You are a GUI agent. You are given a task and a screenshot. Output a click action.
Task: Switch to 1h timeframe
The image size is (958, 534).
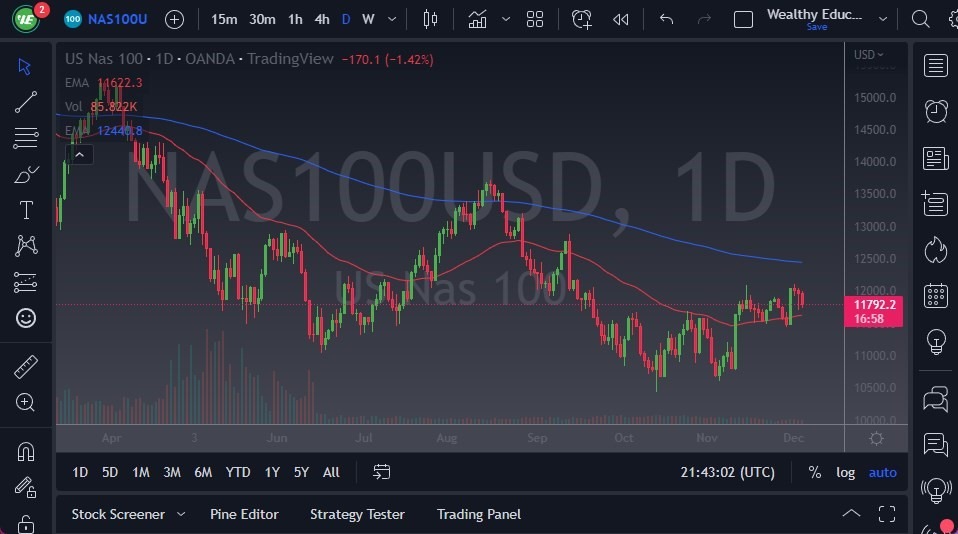pos(295,20)
